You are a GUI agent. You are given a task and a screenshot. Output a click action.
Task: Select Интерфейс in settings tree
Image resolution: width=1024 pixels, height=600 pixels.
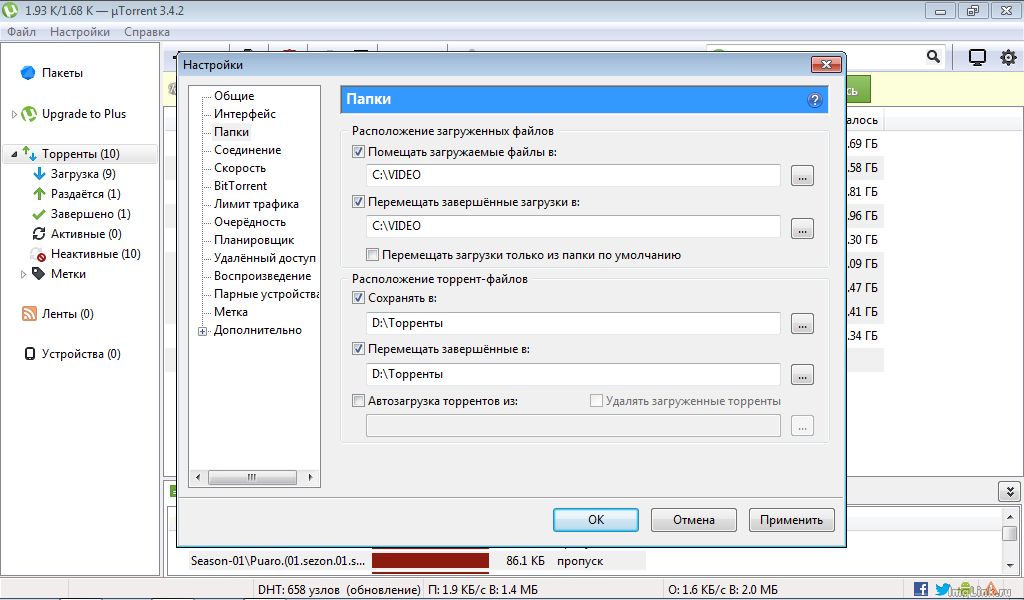point(245,114)
